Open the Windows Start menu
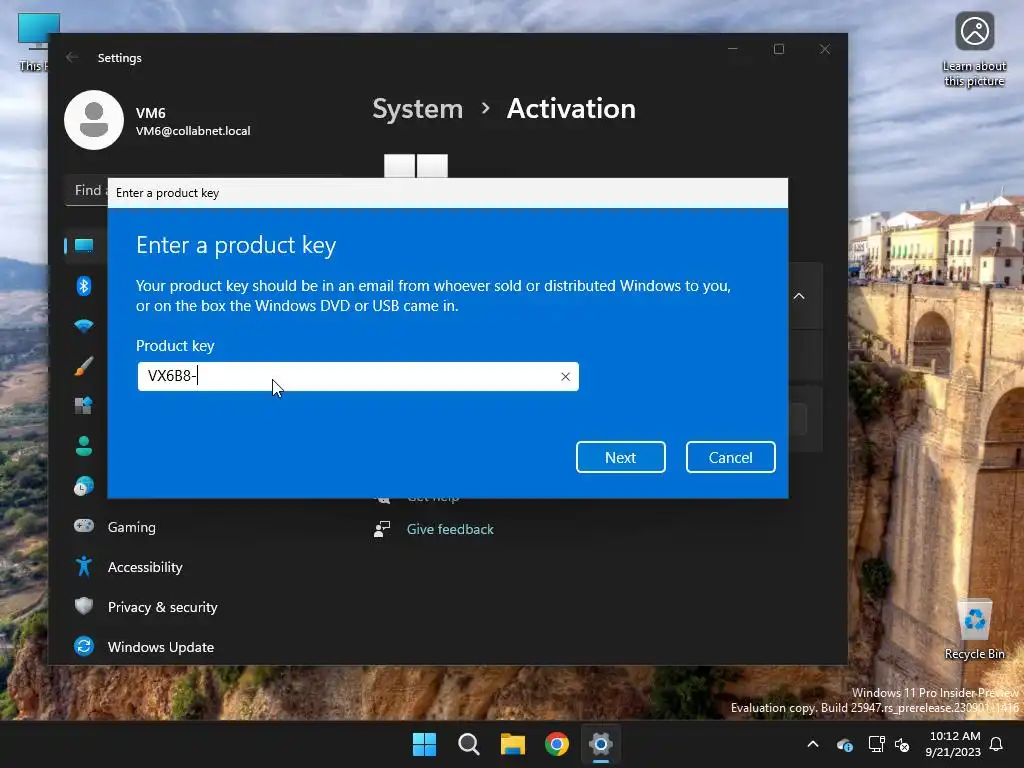The width and height of the screenshot is (1024, 768). pyautogui.click(x=424, y=744)
